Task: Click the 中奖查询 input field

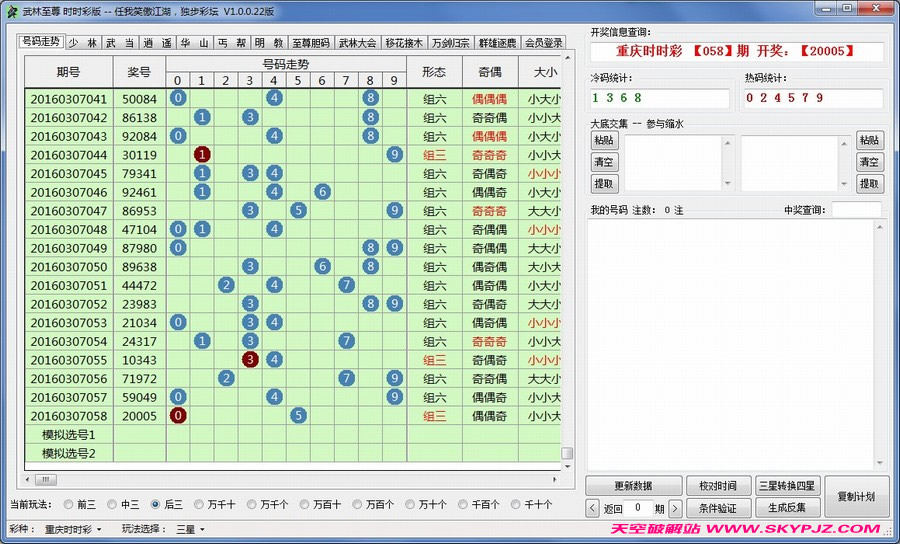Action: (856, 210)
